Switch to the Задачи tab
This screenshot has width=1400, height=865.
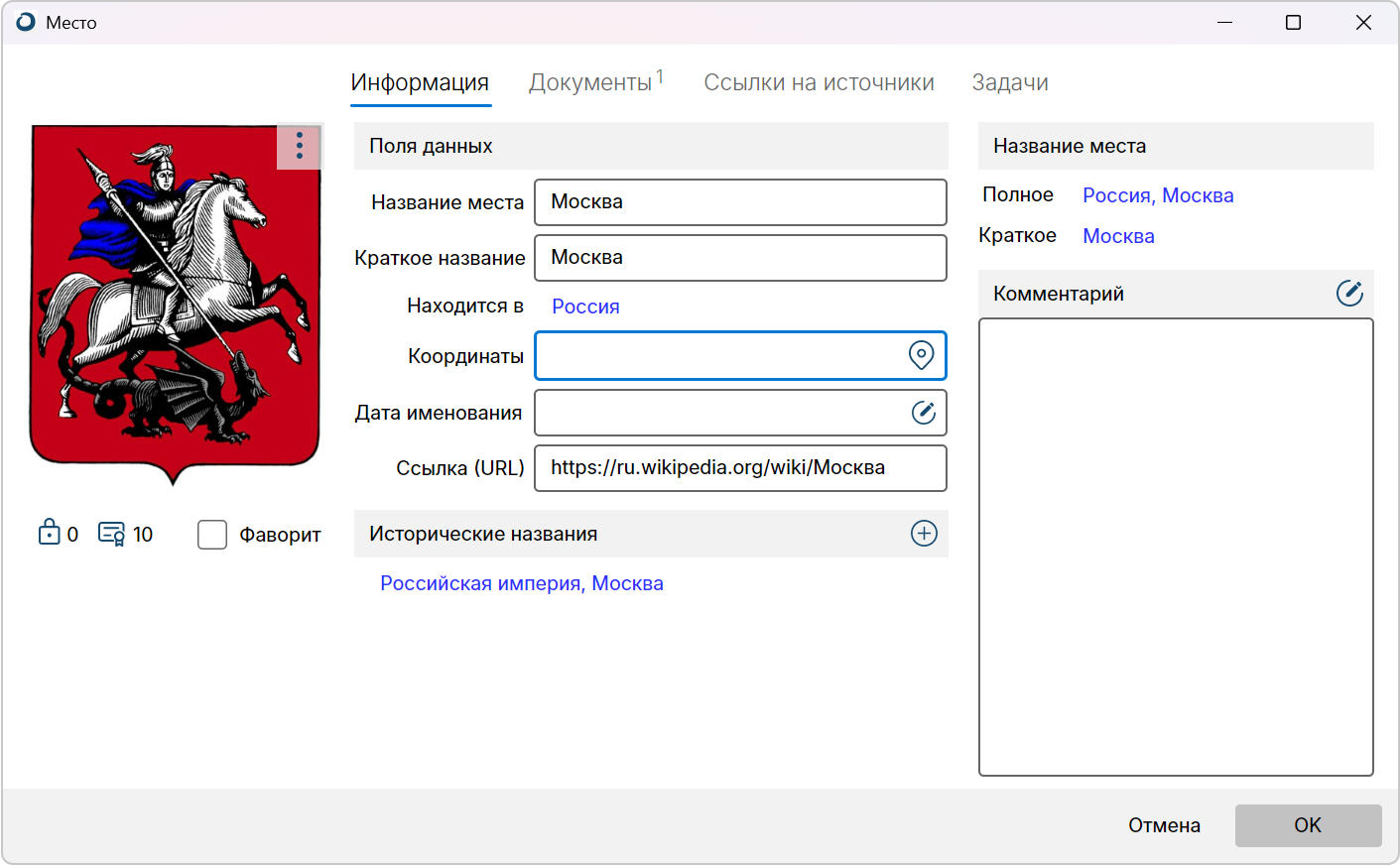pyautogui.click(x=1010, y=82)
